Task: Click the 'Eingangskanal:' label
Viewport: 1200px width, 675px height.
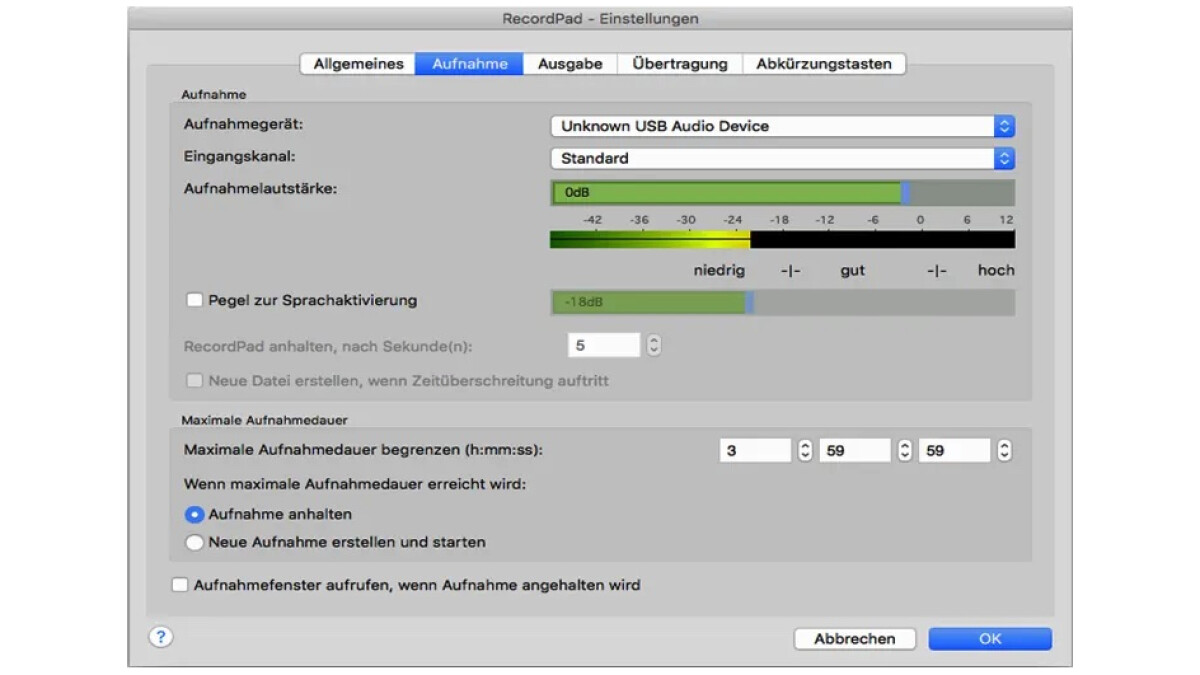Action: pos(240,157)
